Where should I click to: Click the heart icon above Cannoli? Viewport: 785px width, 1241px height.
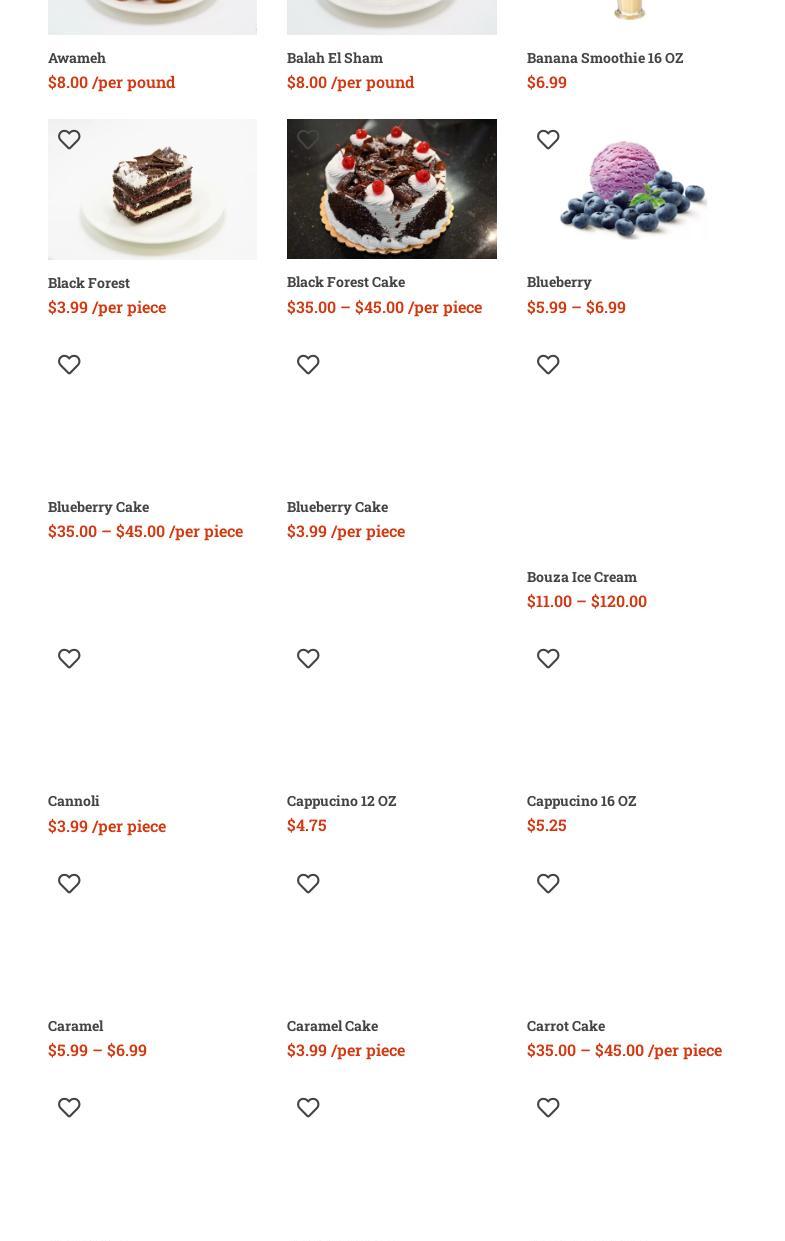point(69,659)
